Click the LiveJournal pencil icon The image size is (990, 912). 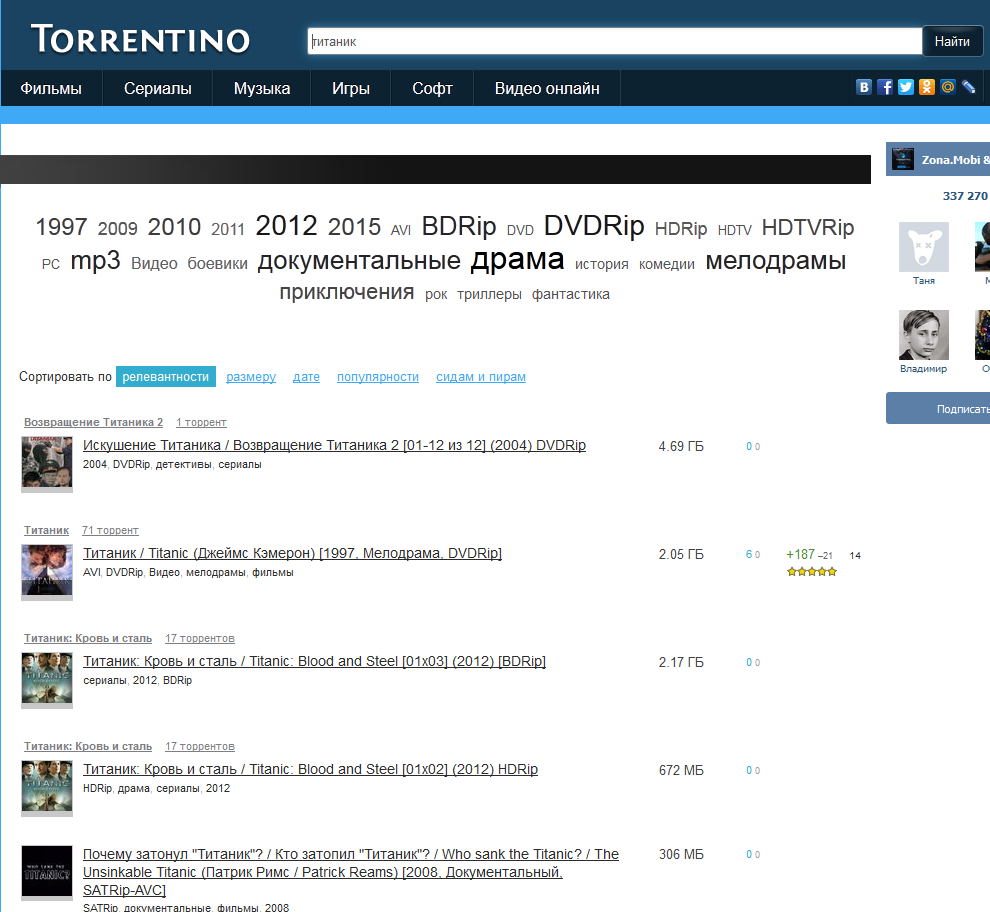968,87
